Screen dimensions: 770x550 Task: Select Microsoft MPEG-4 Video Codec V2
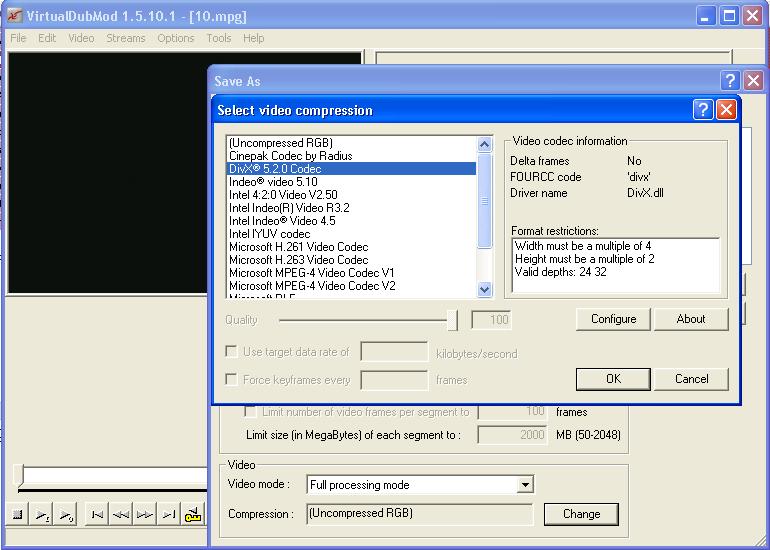tap(351, 286)
